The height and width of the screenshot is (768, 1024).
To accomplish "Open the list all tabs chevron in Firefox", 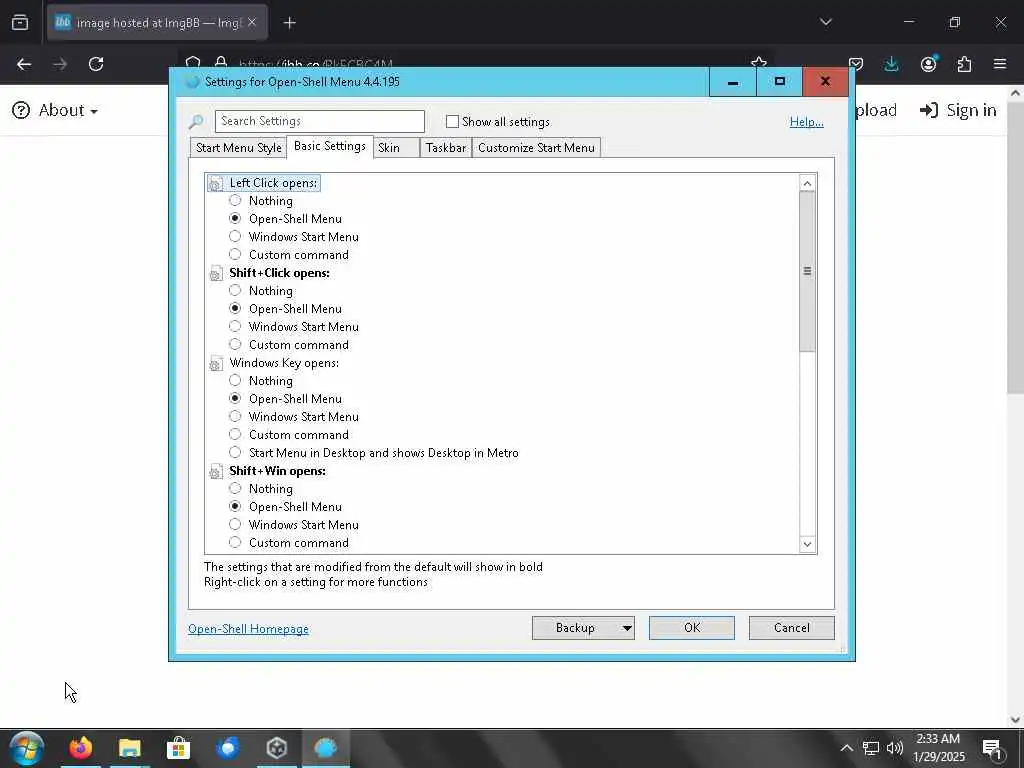I will (825, 22).
